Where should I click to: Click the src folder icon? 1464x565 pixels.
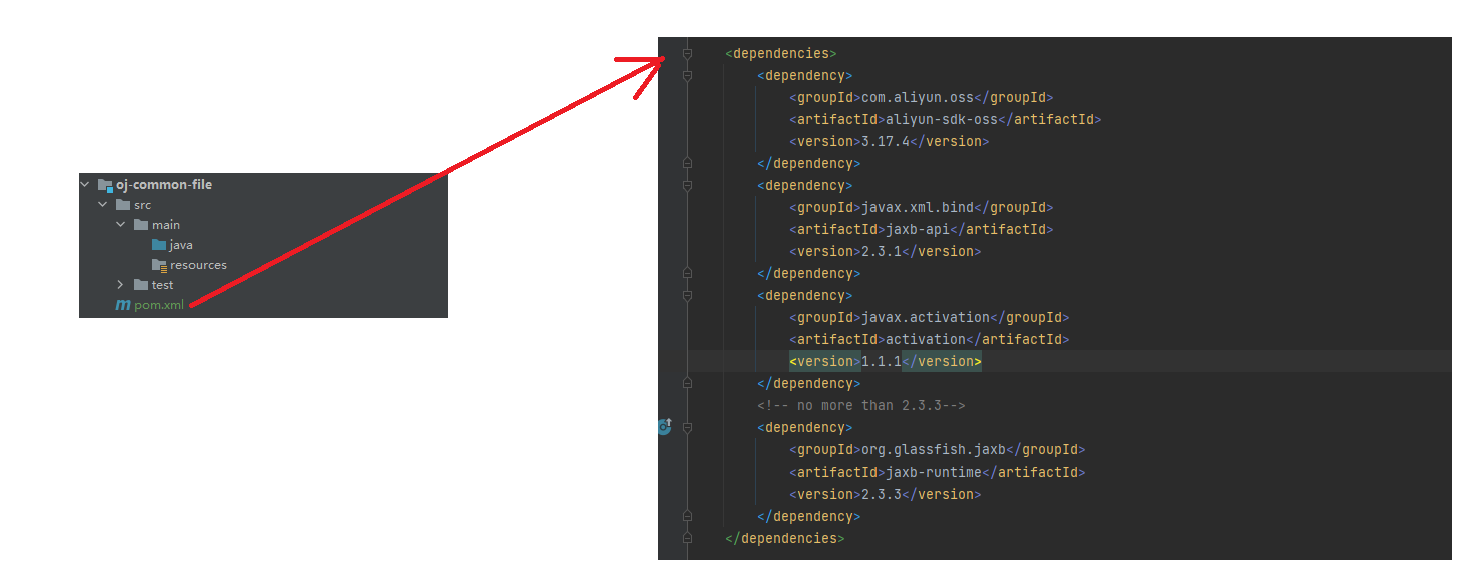click(123, 205)
